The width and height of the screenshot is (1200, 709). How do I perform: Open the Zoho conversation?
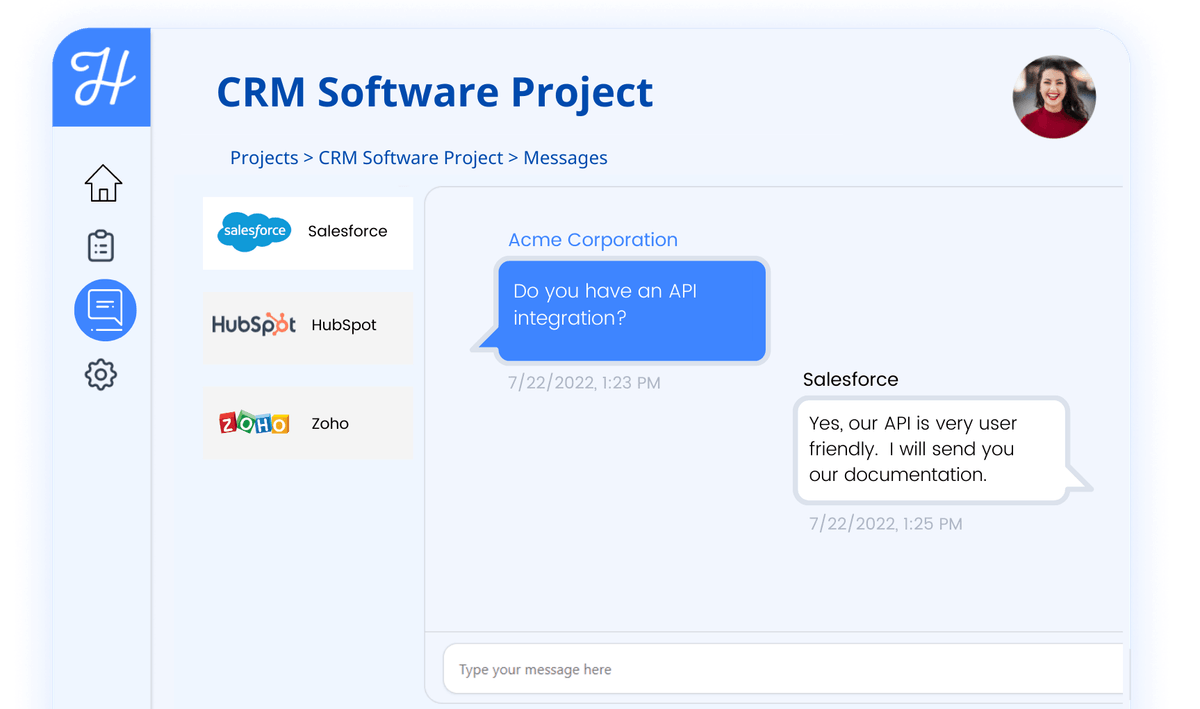click(307, 422)
